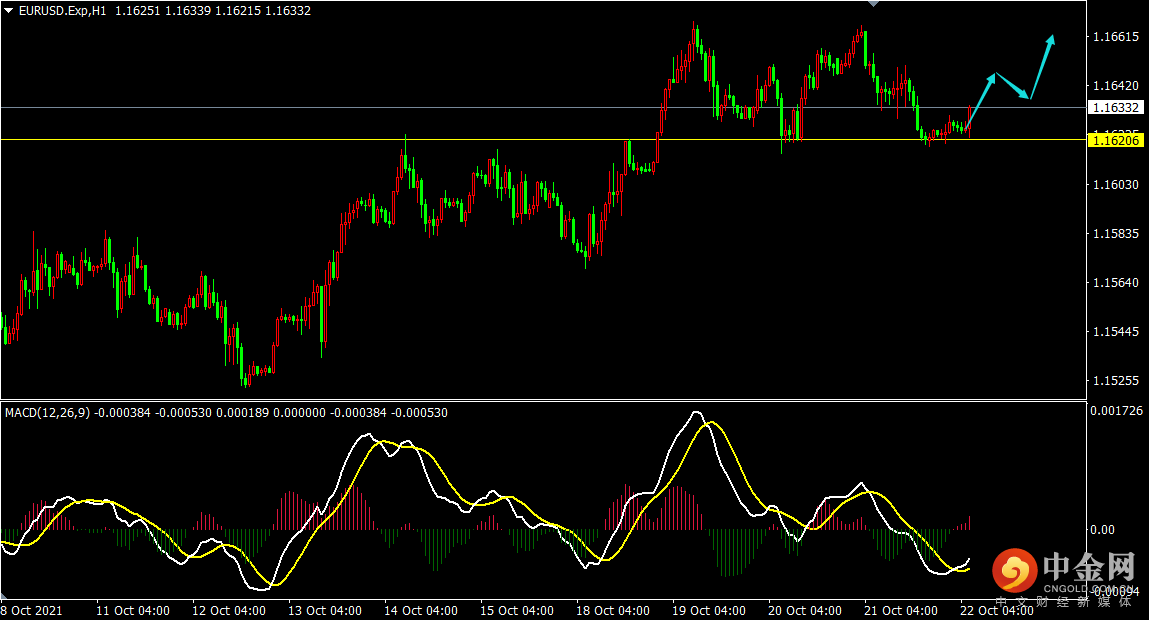The image size is (1149, 620).
Task: Click the 1.15255 price axis label
Action: 1116,381
